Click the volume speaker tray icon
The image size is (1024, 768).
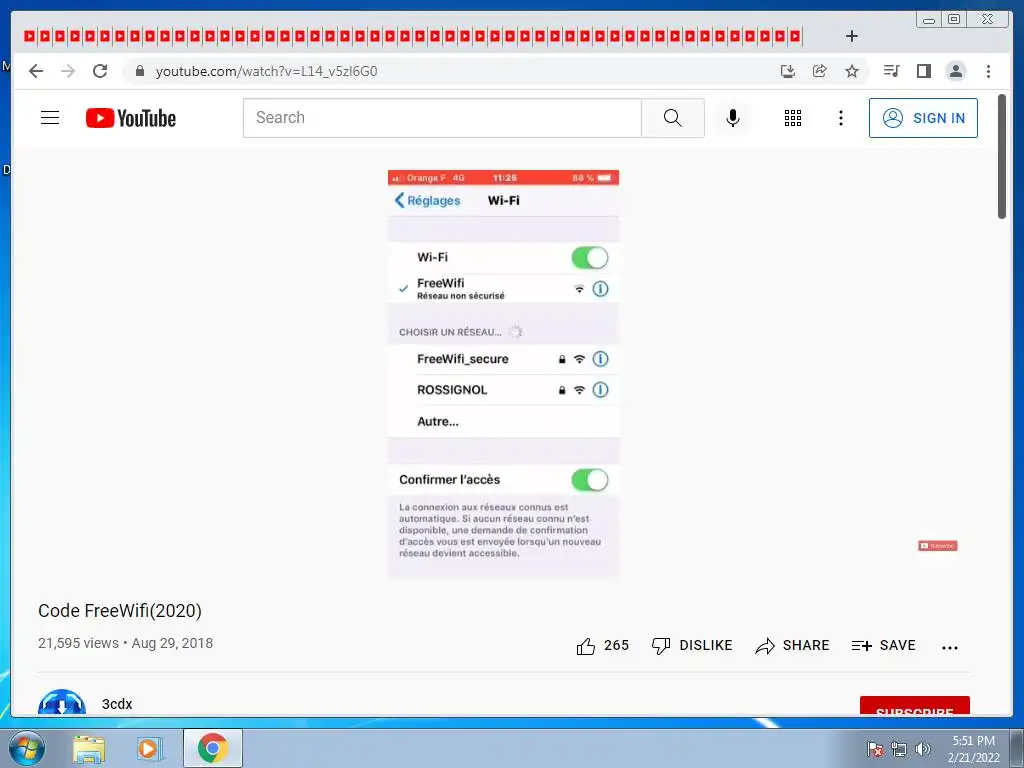[922, 750]
